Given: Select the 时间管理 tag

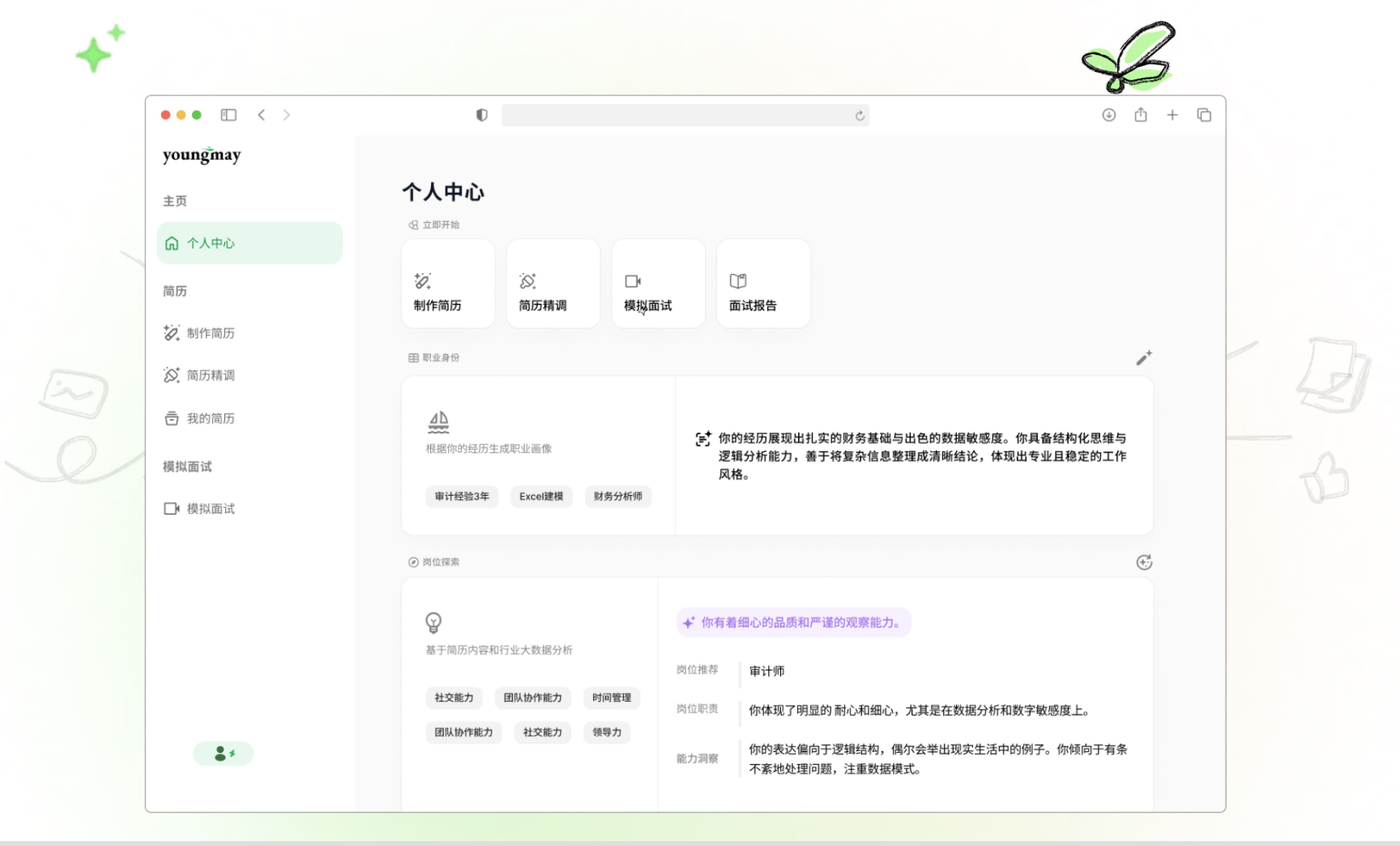Looking at the screenshot, I should pos(612,698).
